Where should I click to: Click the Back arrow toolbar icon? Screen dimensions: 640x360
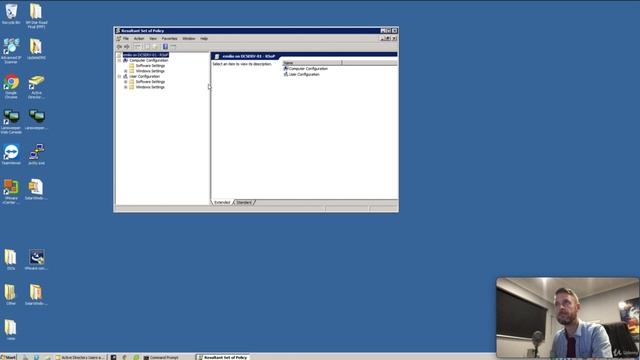pyautogui.click(x=119, y=47)
